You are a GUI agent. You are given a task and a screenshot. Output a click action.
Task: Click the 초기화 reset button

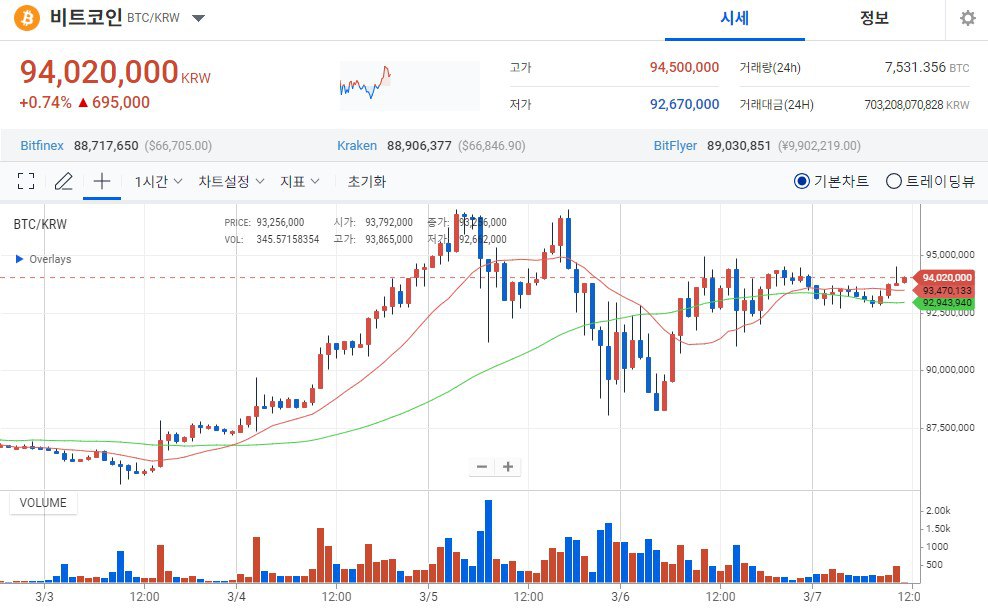367,182
